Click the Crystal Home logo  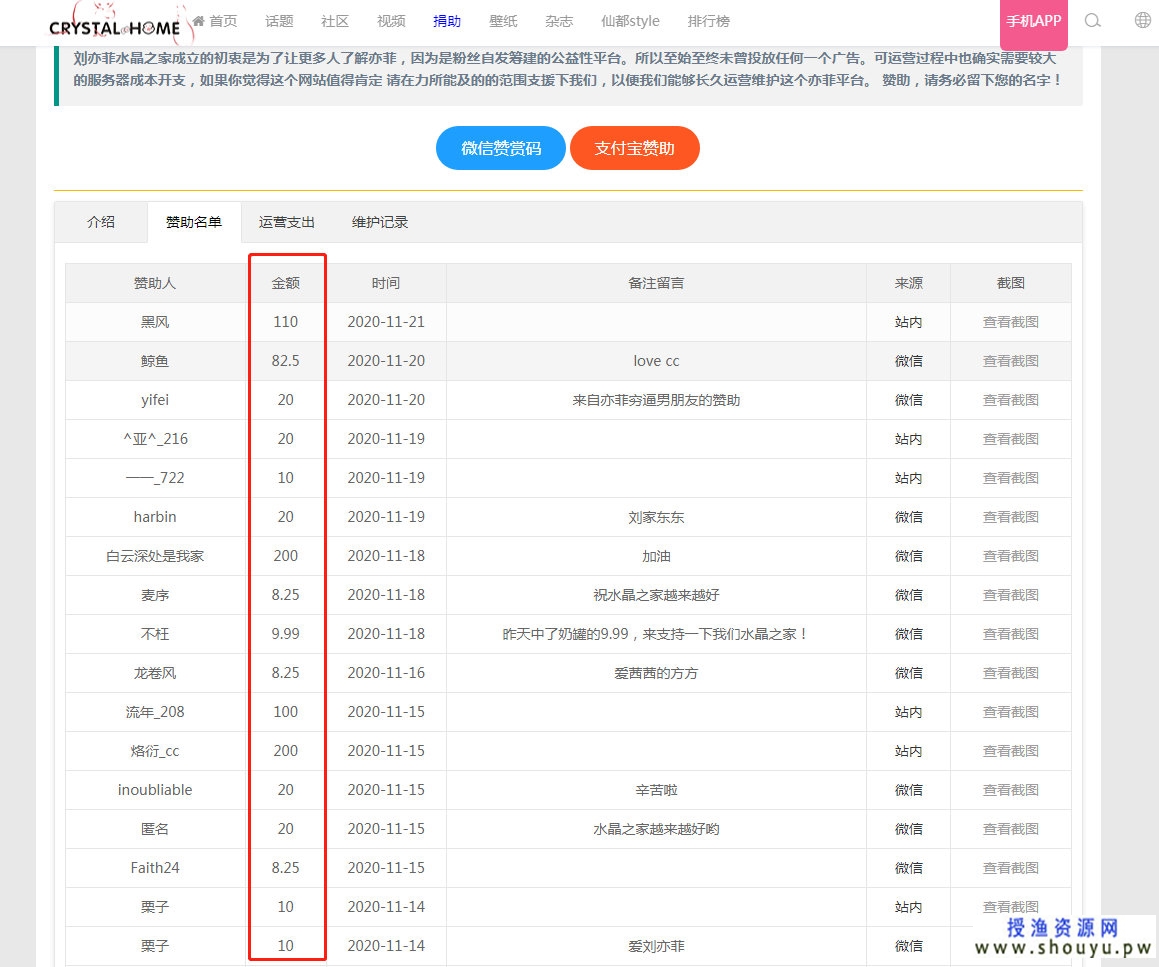tap(115, 26)
